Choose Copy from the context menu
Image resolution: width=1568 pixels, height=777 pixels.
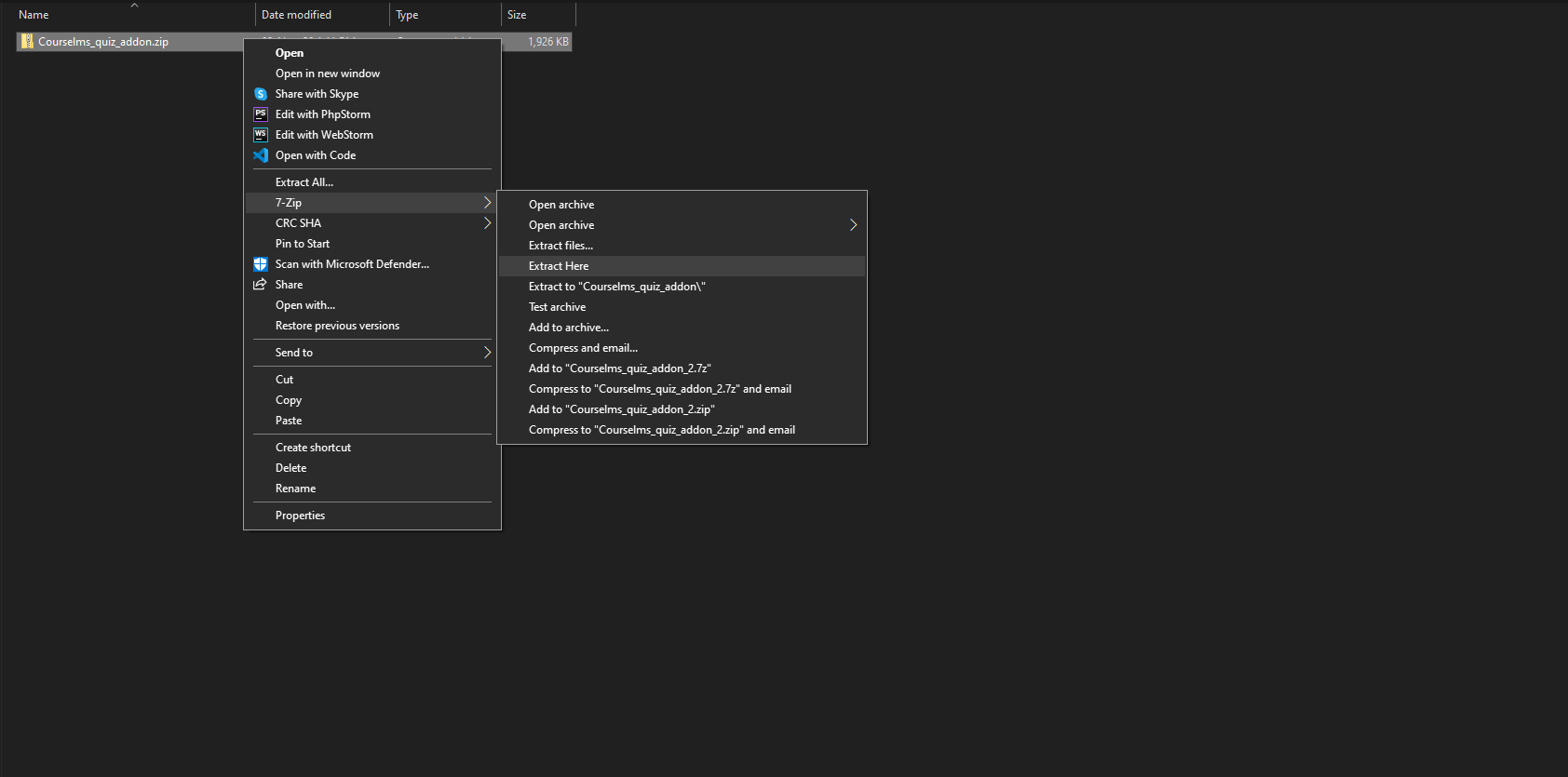pyautogui.click(x=372, y=400)
